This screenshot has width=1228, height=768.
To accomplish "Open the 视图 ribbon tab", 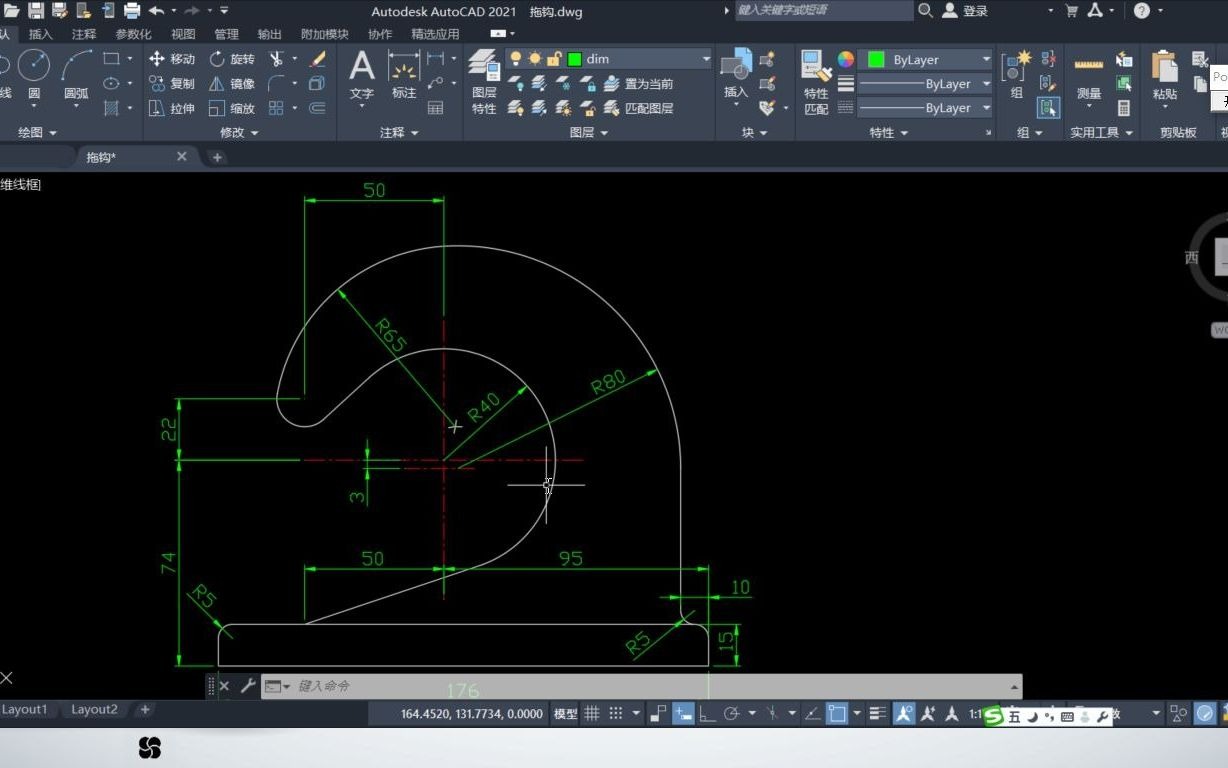I will tap(183, 33).
